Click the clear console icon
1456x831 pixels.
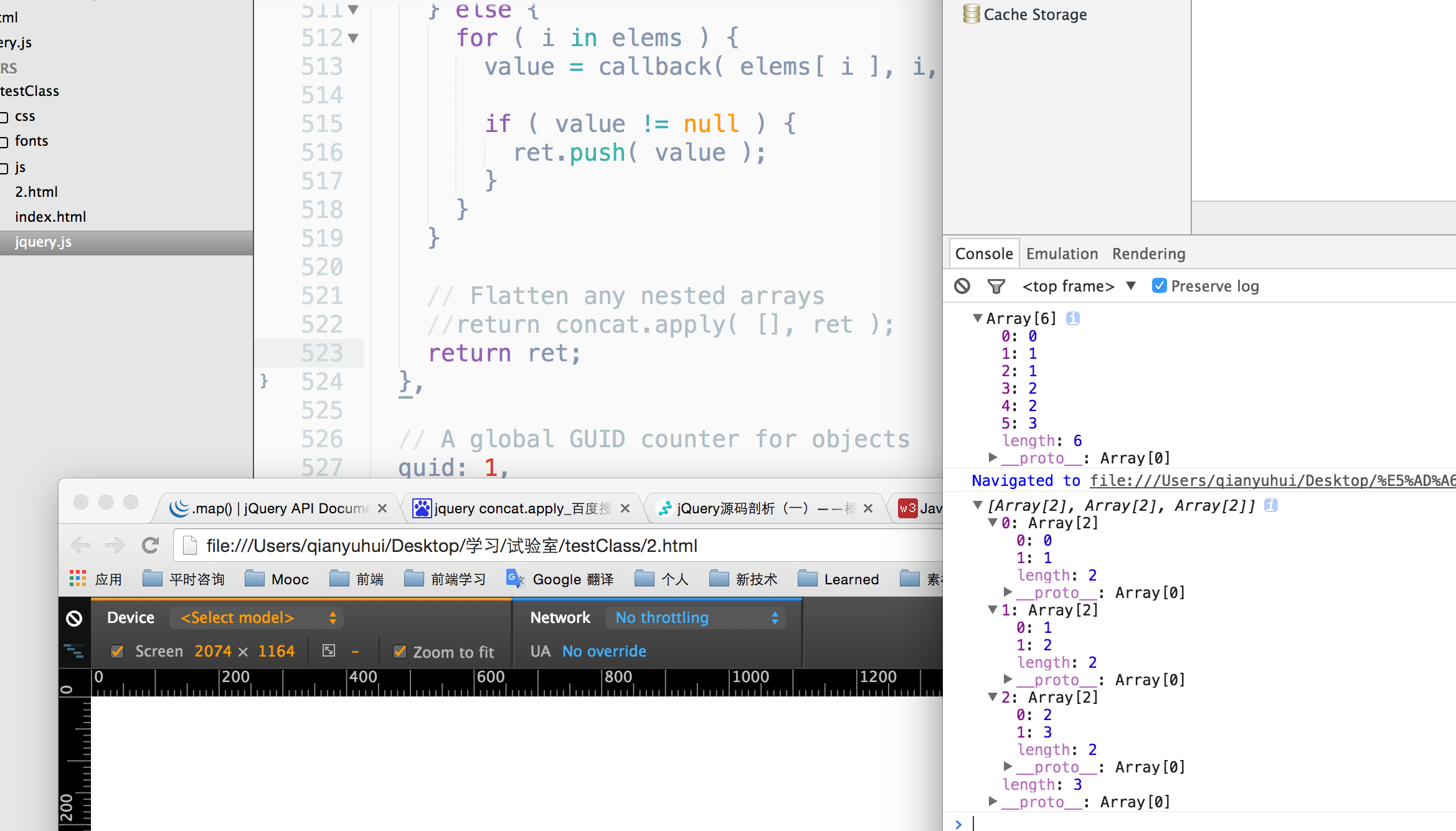click(962, 287)
